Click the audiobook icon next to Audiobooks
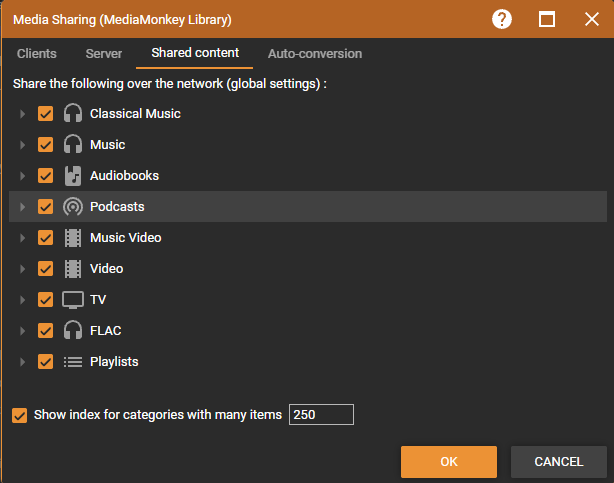The width and height of the screenshot is (614, 483). (x=72, y=176)
